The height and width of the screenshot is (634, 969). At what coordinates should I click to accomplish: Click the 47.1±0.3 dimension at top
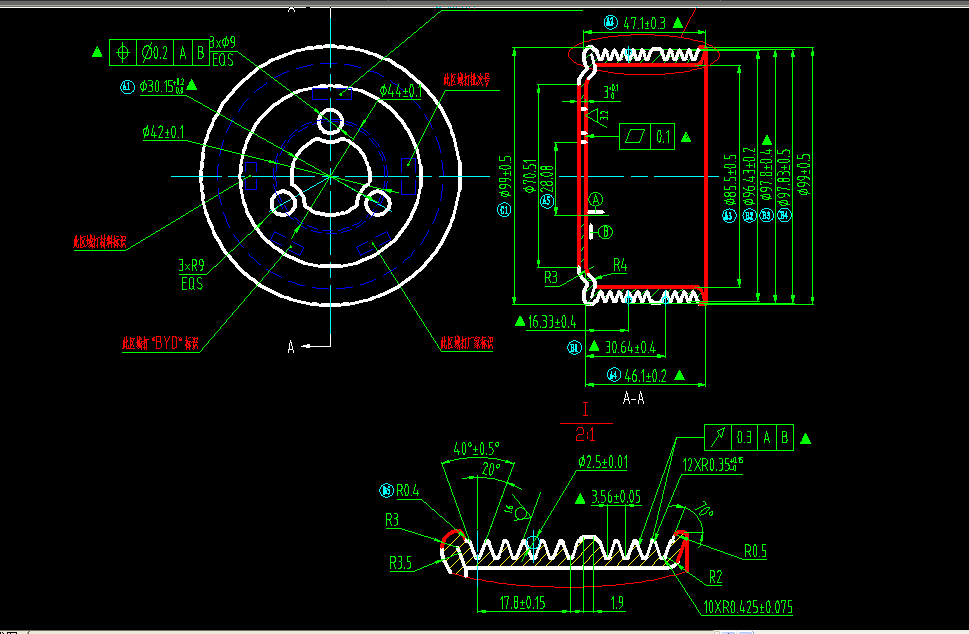pos(645,22)
